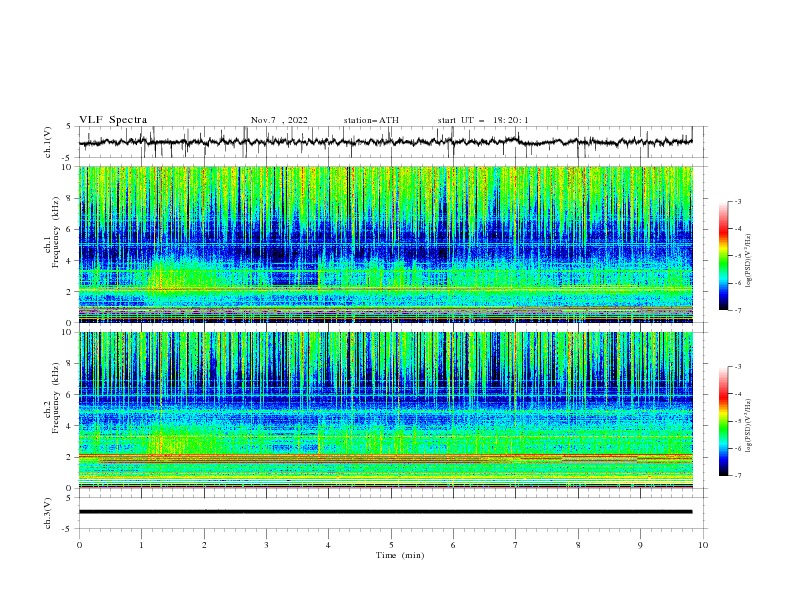Click the bottom time axis end label "10"
792x612 pixels.
point(703,545)
